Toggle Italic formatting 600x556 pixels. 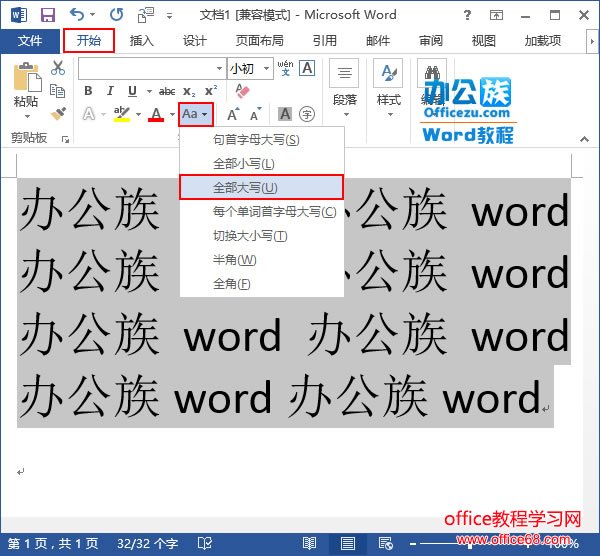point(110,91)
